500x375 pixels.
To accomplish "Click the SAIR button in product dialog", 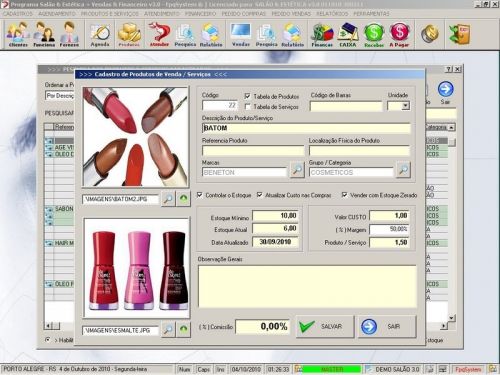I will (387, 327).
